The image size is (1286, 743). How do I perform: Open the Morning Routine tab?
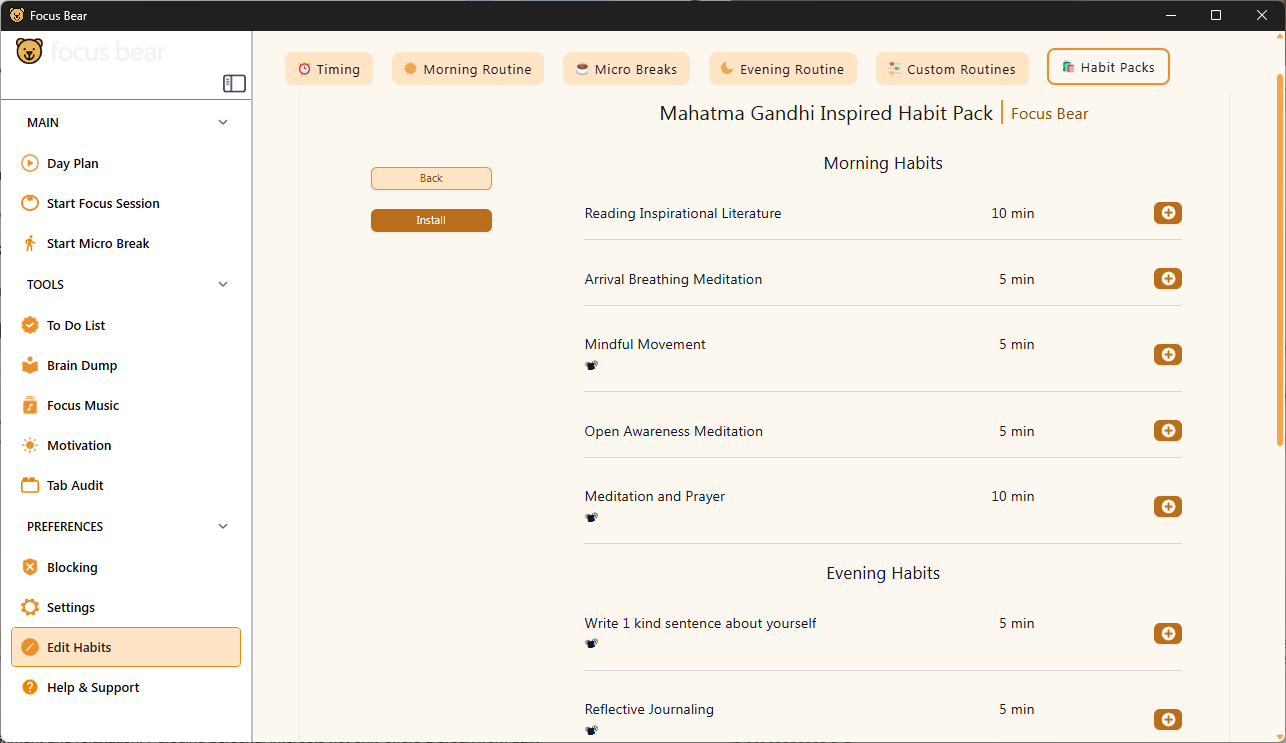tap(468, 69)
